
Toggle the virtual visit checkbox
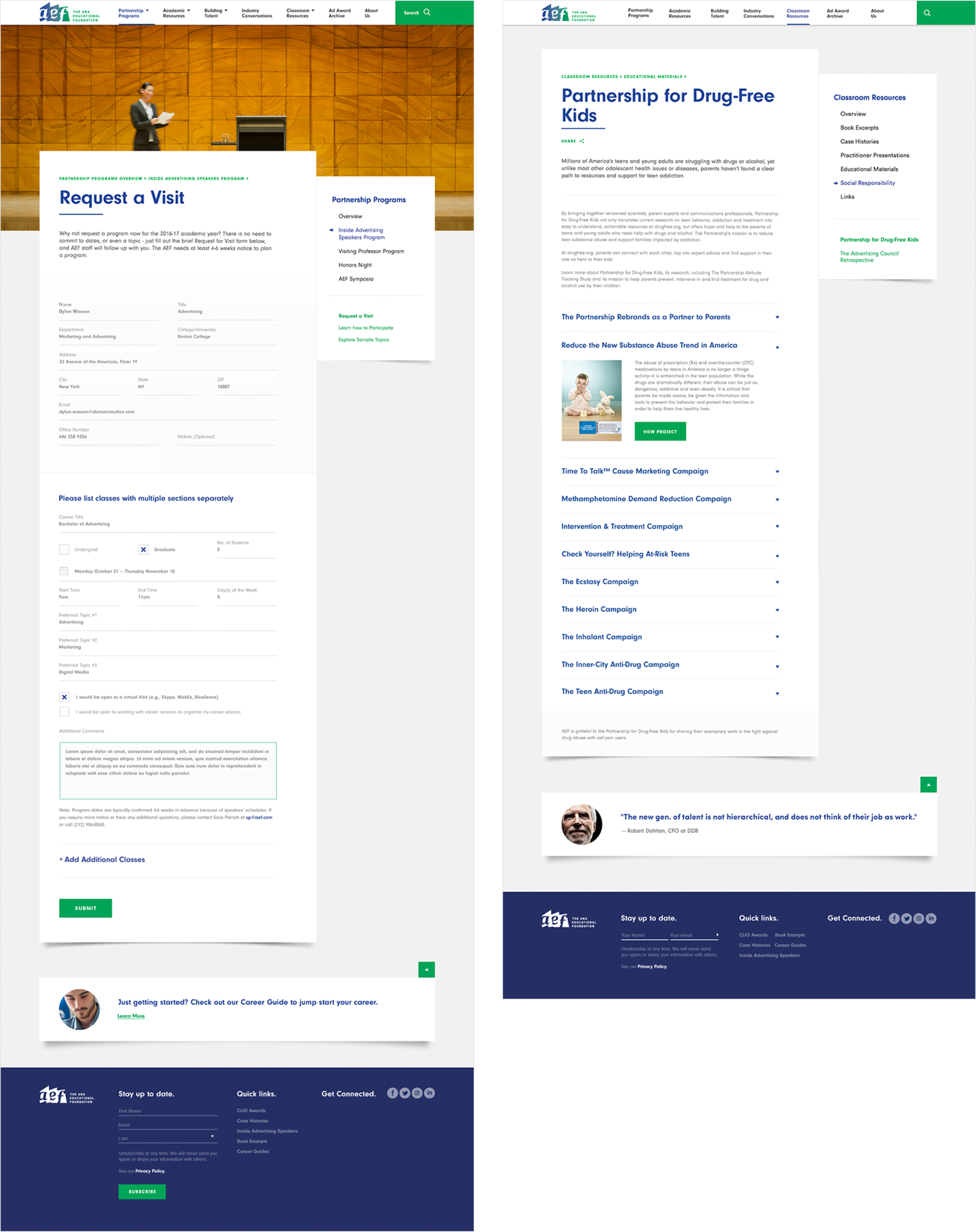[x=64, y=697]
